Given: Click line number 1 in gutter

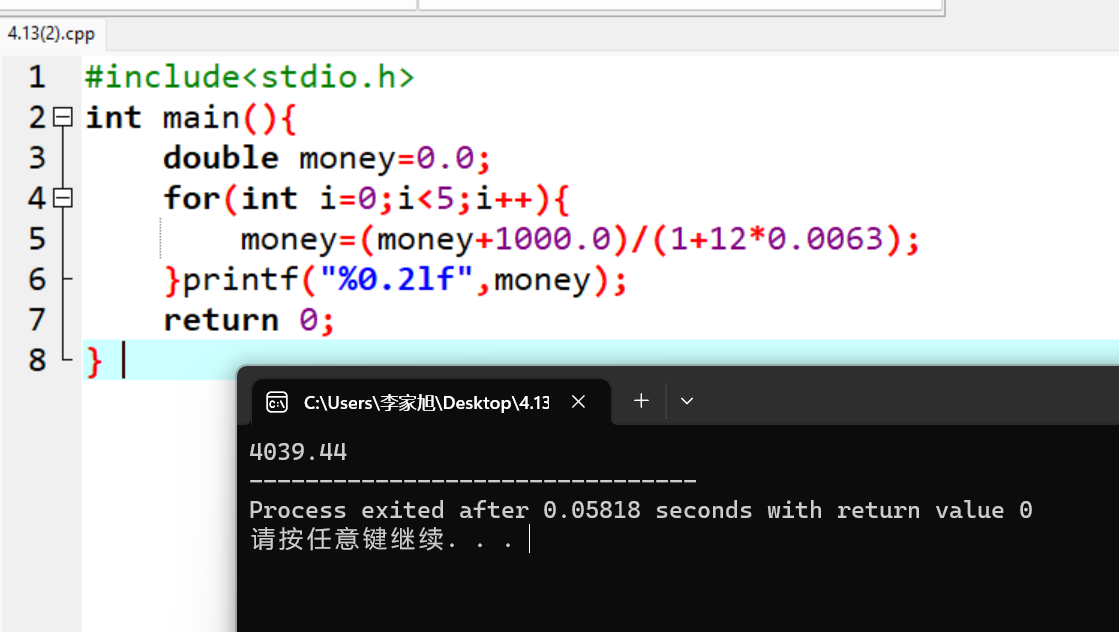Looking at the screenshot, I should click(x=37, y=77).
